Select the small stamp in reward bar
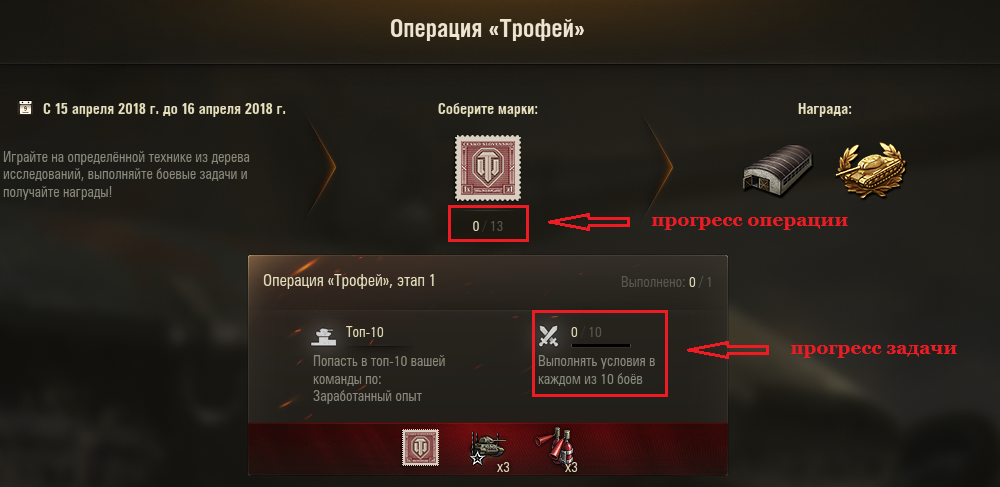Screen dimensions: 1000x487 (416, 447)
